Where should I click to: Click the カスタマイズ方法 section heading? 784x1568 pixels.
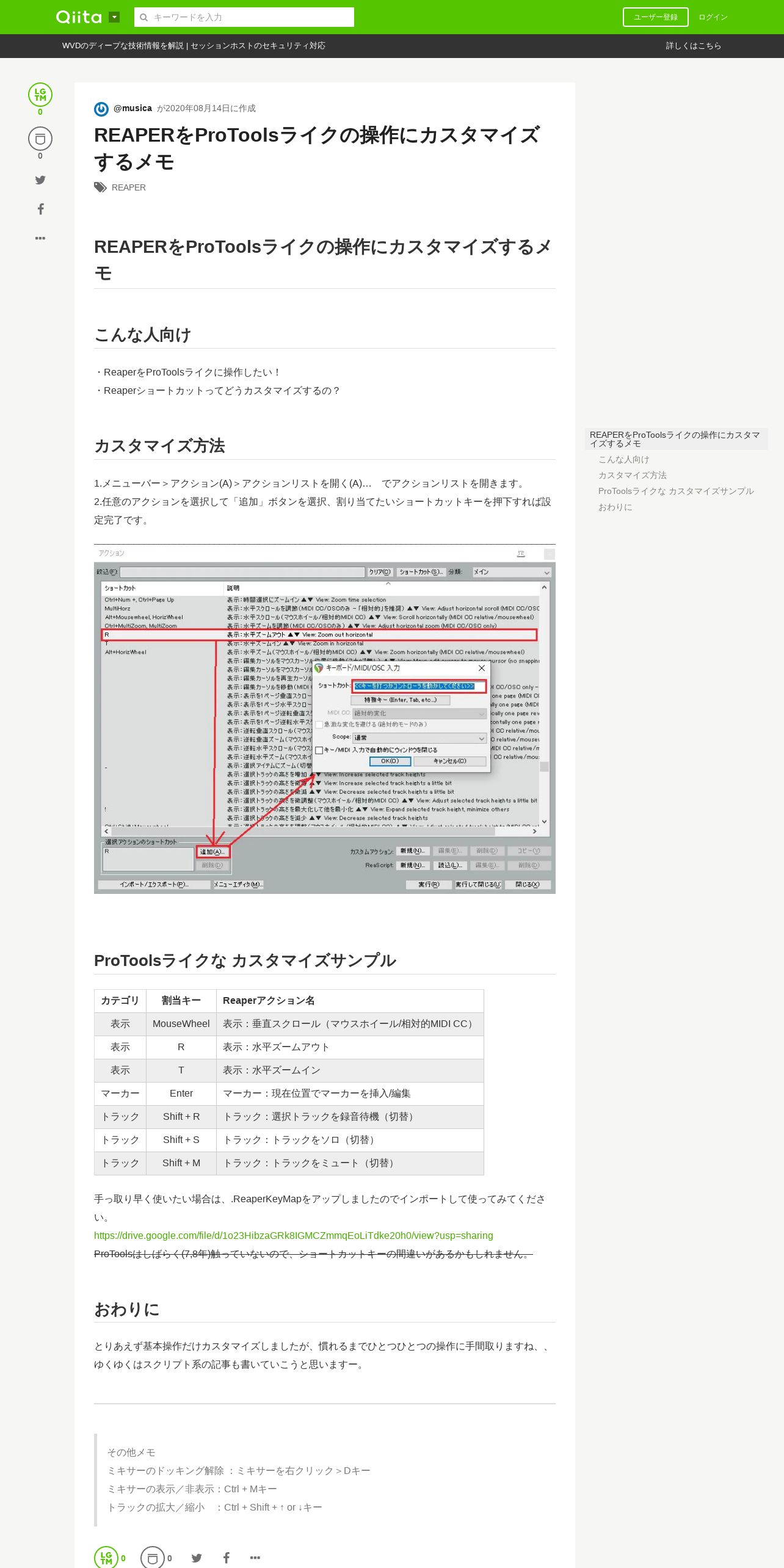tap(159, 446)
